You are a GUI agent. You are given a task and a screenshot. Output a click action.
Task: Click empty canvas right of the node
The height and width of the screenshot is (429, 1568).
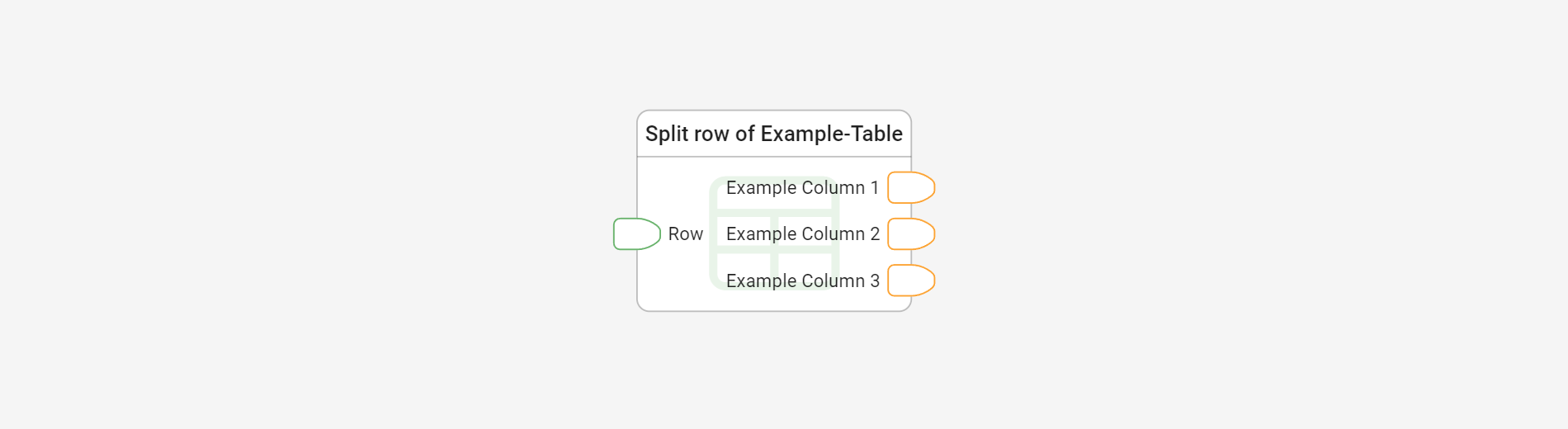point(1238,214)
